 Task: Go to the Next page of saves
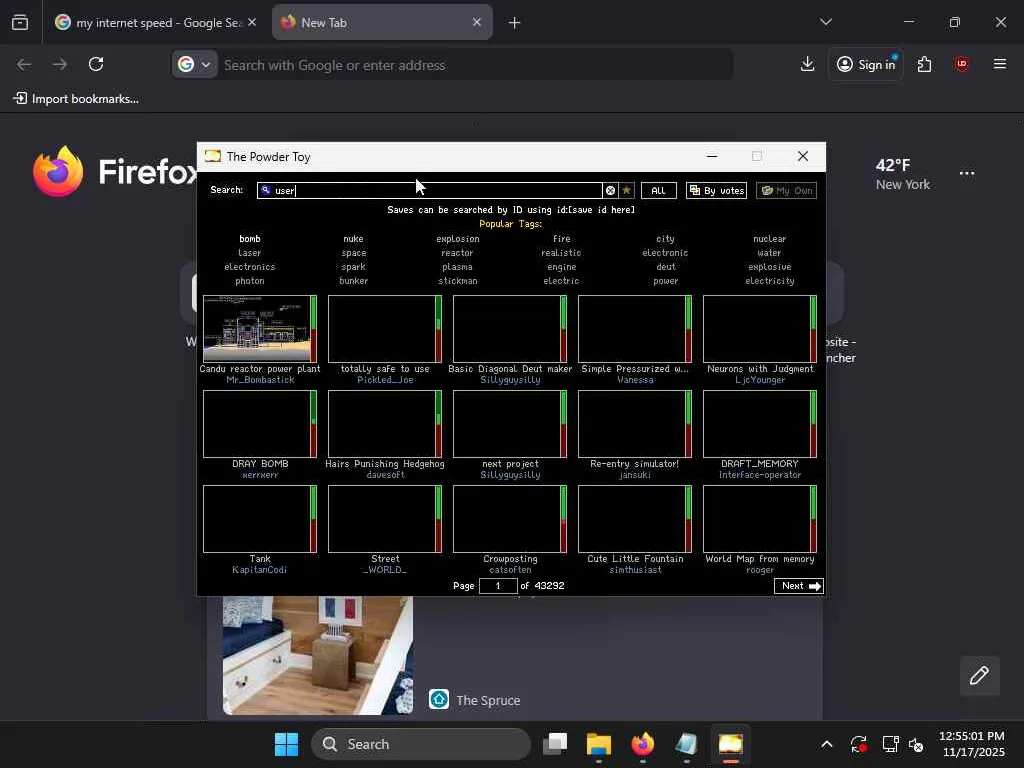click(799, 586)
